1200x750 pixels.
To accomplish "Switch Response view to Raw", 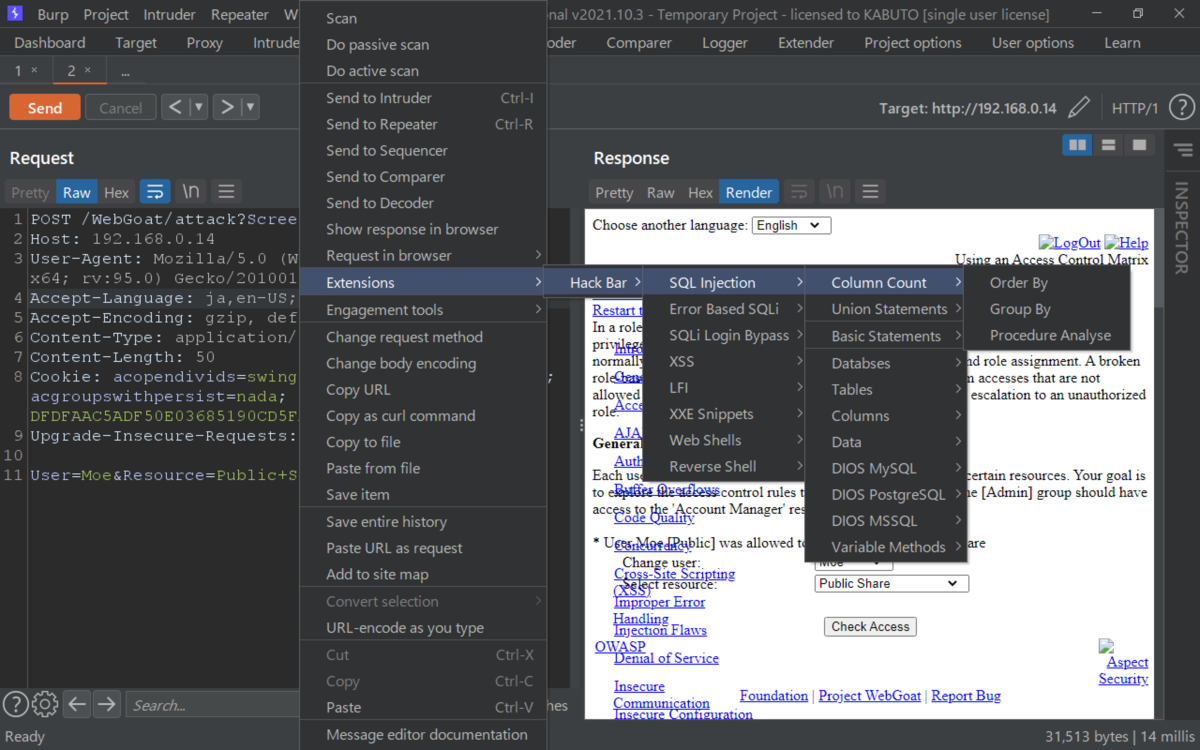I will [x=661, y=192].
